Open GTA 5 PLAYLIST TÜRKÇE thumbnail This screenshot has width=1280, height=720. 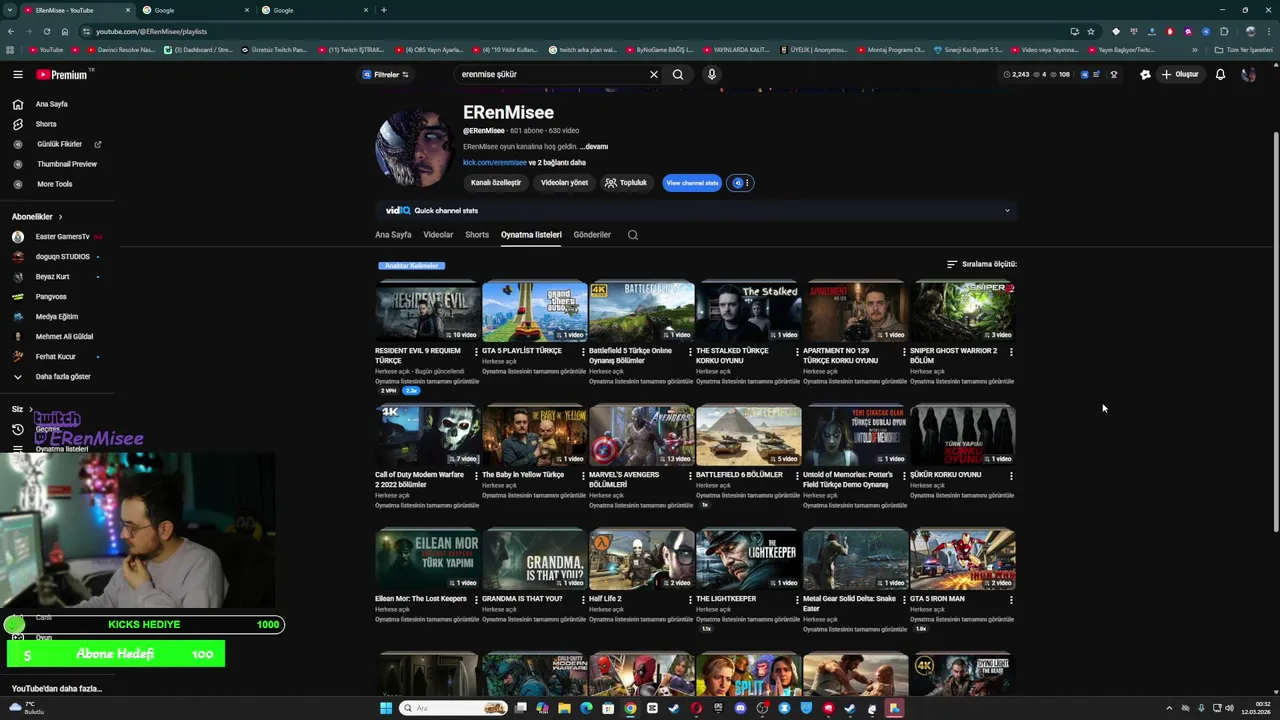pyautogui.click(x=535, y=311)
